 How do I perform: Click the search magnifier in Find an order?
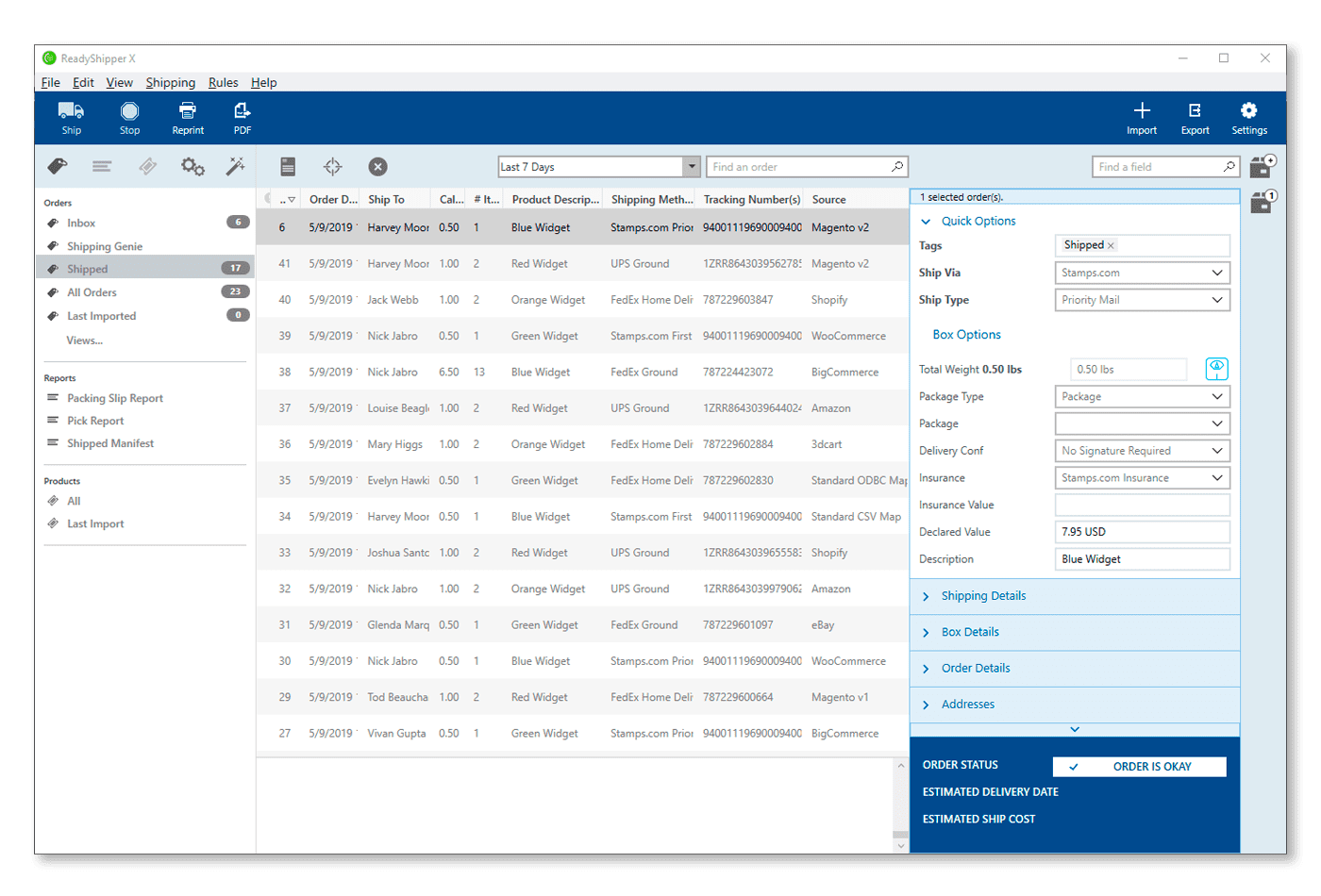(x=897, y=167)
